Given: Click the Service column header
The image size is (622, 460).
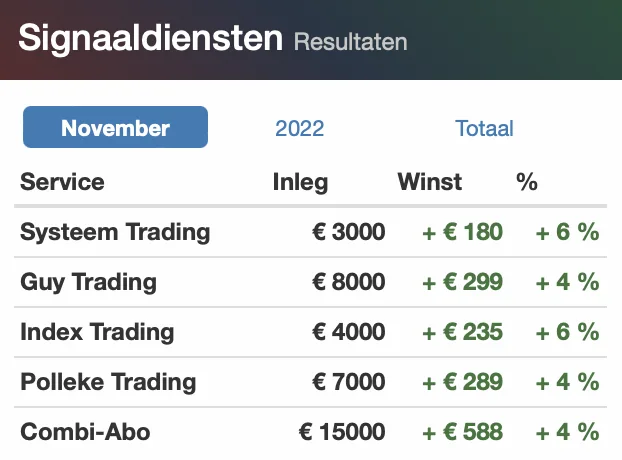Looking at the screenshot, I should 62,182.
